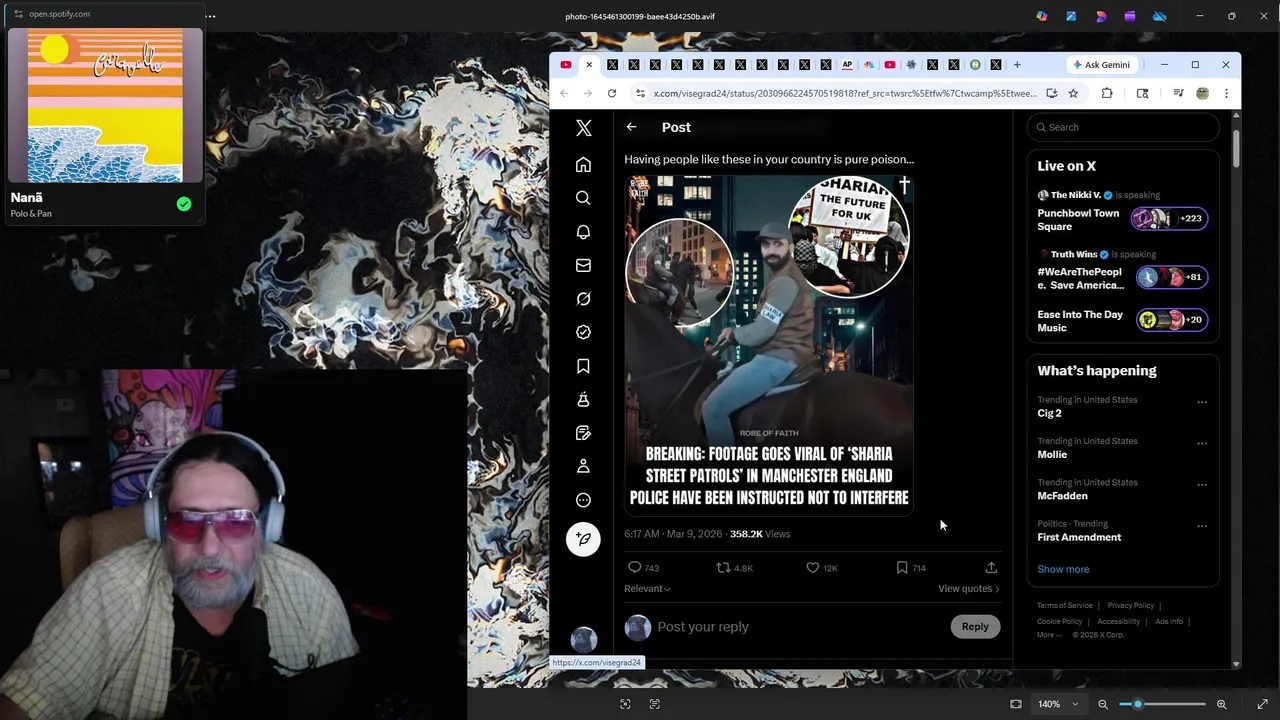Screen dimensions: 1280x720
Task: Toggle fit-to-window in Photos bottom bar
Action: click(1016, 704)
